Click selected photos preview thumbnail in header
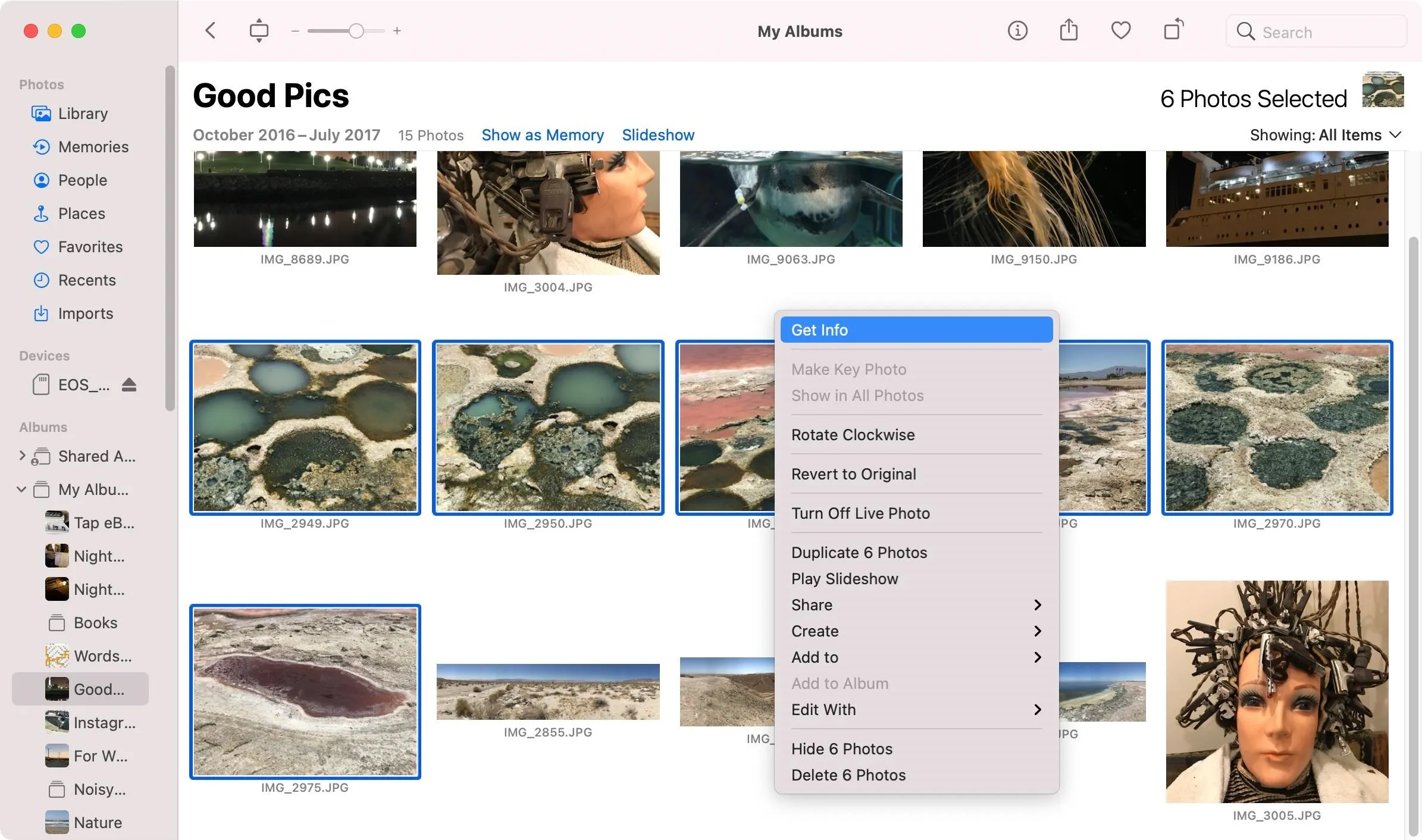 [x=1383, y=89]
